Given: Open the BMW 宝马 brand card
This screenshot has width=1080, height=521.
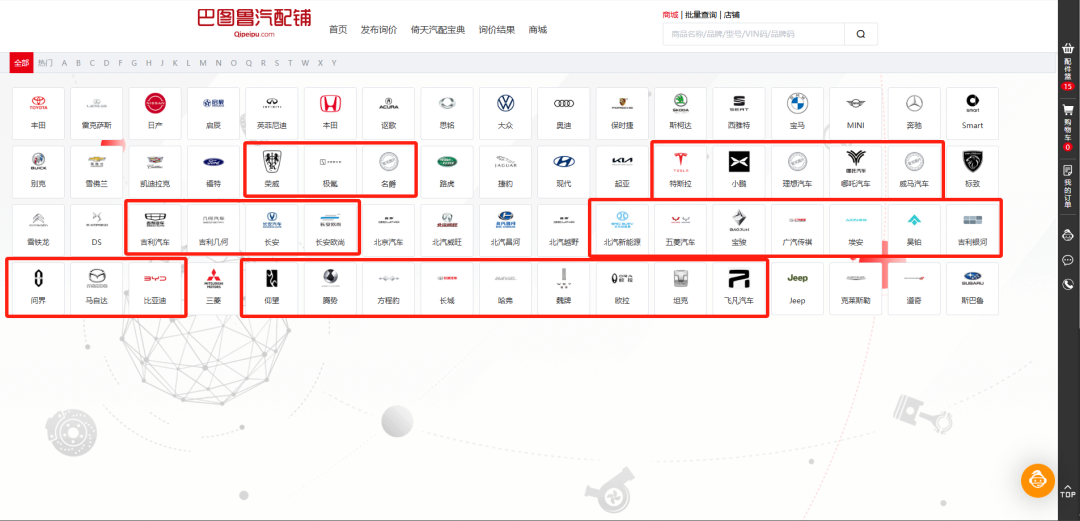Looking at the screenshot, I should (797, 114).
